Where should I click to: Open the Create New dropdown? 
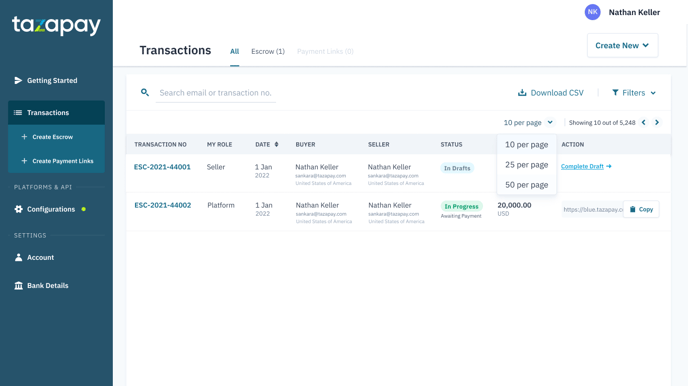point(622,46)
